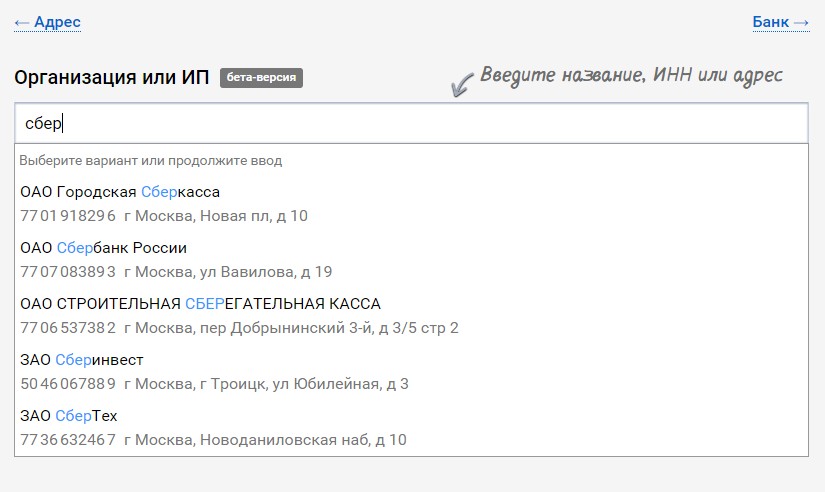Click address пер Добрынинский 3-й, д 3/5 стр 2

[x=329, y=328]
